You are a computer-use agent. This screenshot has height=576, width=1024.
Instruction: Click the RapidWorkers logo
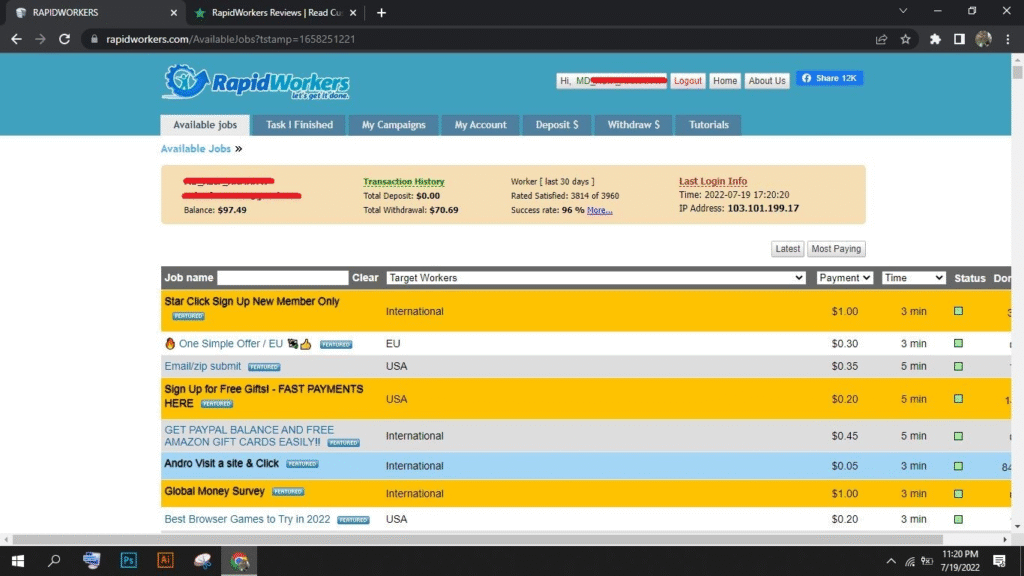255,82
